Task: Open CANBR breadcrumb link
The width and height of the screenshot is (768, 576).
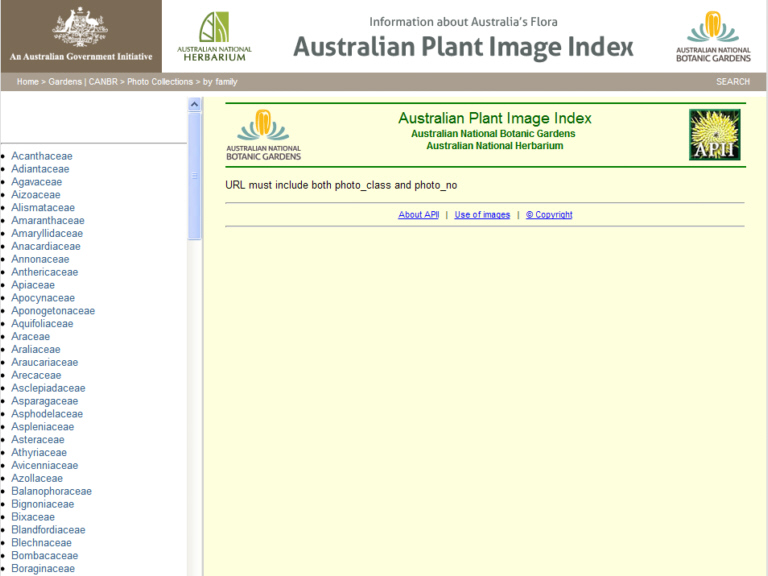Action: click(103, 82)
